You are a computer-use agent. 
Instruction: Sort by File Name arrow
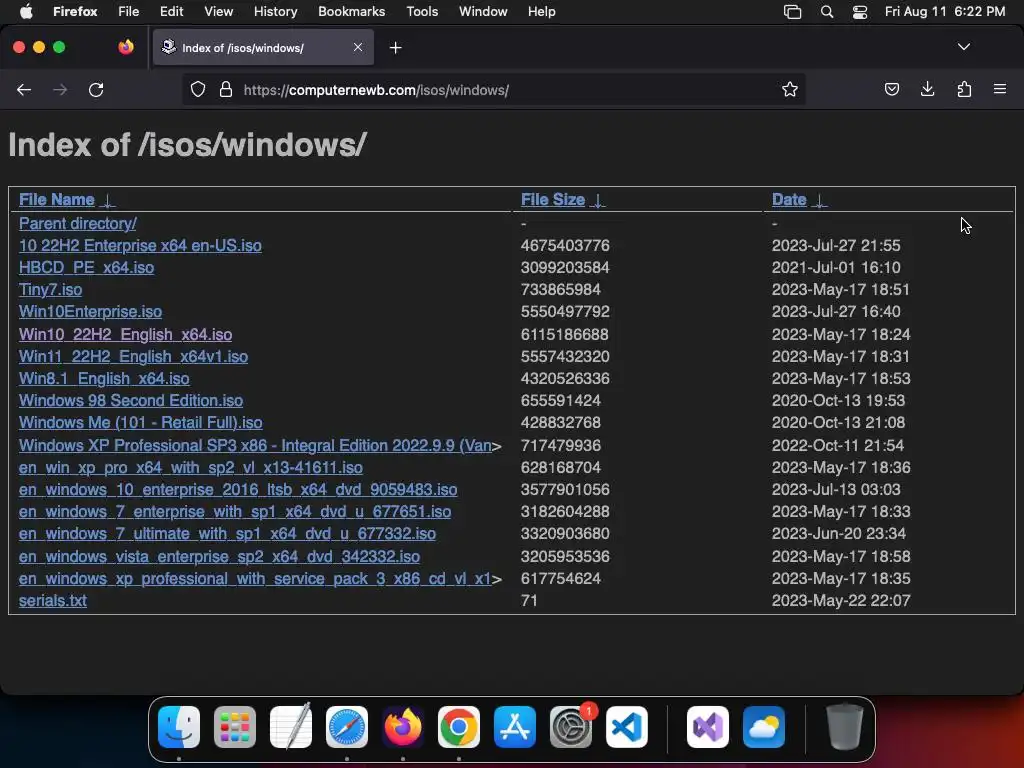click(x=108, y=200)
